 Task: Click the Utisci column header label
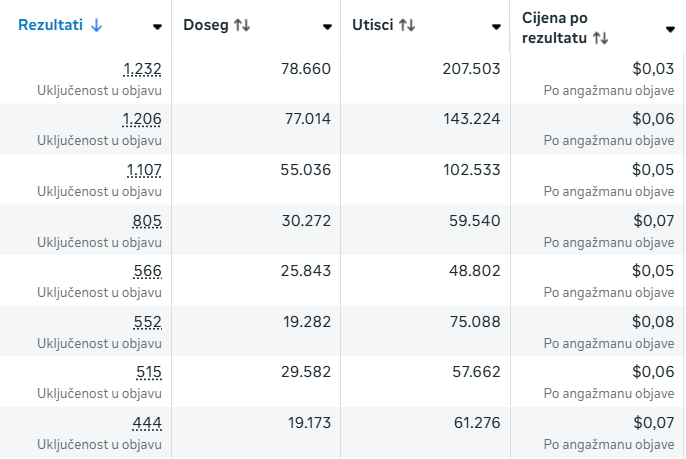pos(372,26)
